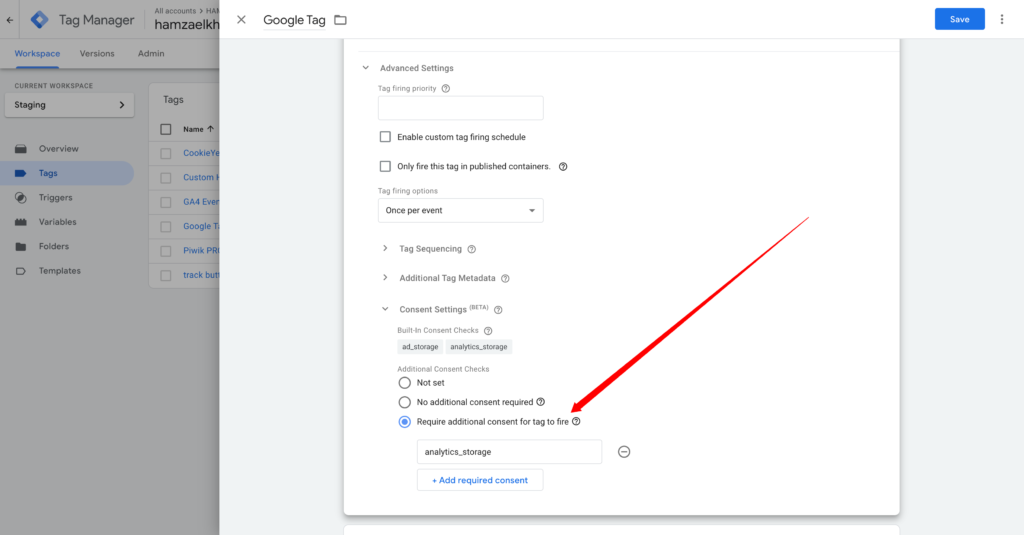Viewport: 1024px width, 535px height.
Task: Click help icon next to Tag firing priority
Action: coord(446,88)
